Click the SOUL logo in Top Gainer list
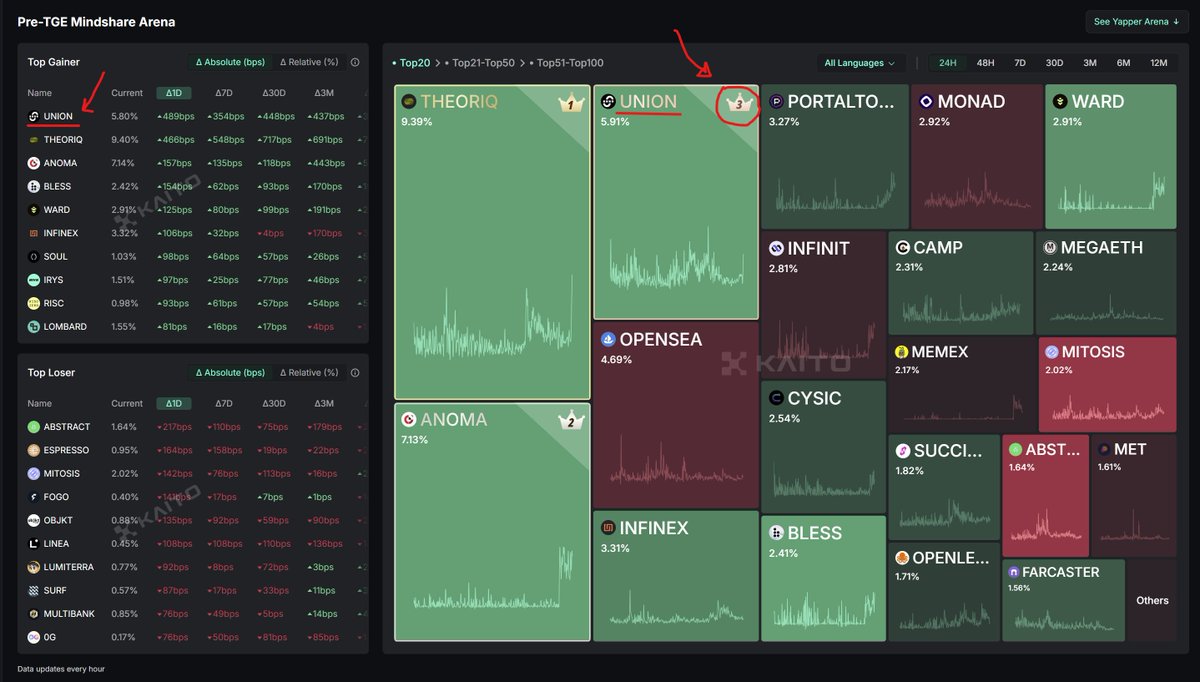The width and height of the screenshot is (1200, 682). (x=34, y=257)
